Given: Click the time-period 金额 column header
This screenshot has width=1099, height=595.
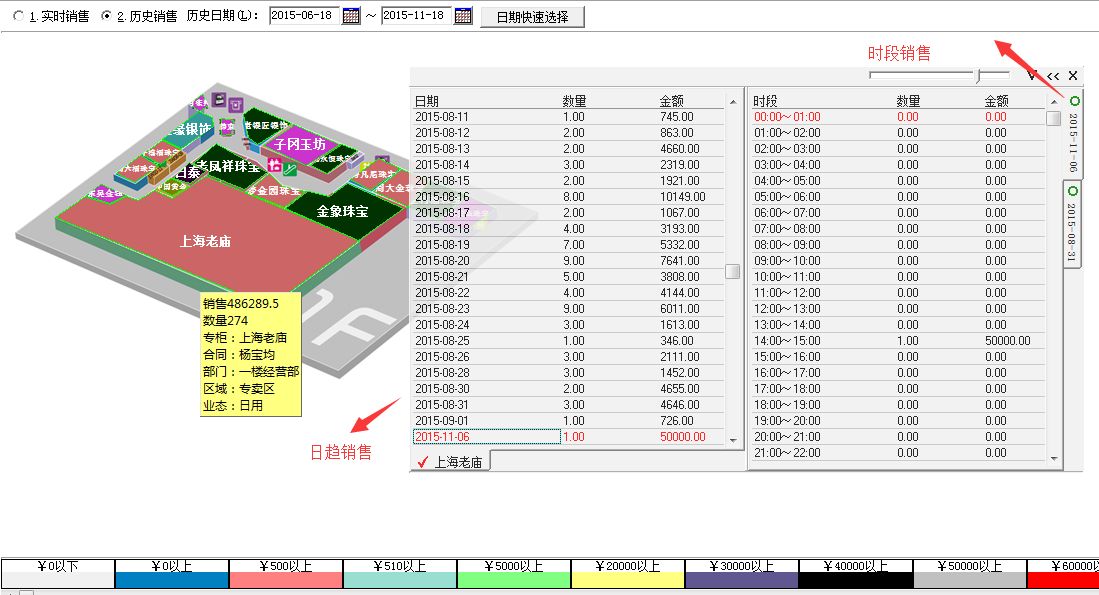Looking at the screenshot, I should point(997,101).
